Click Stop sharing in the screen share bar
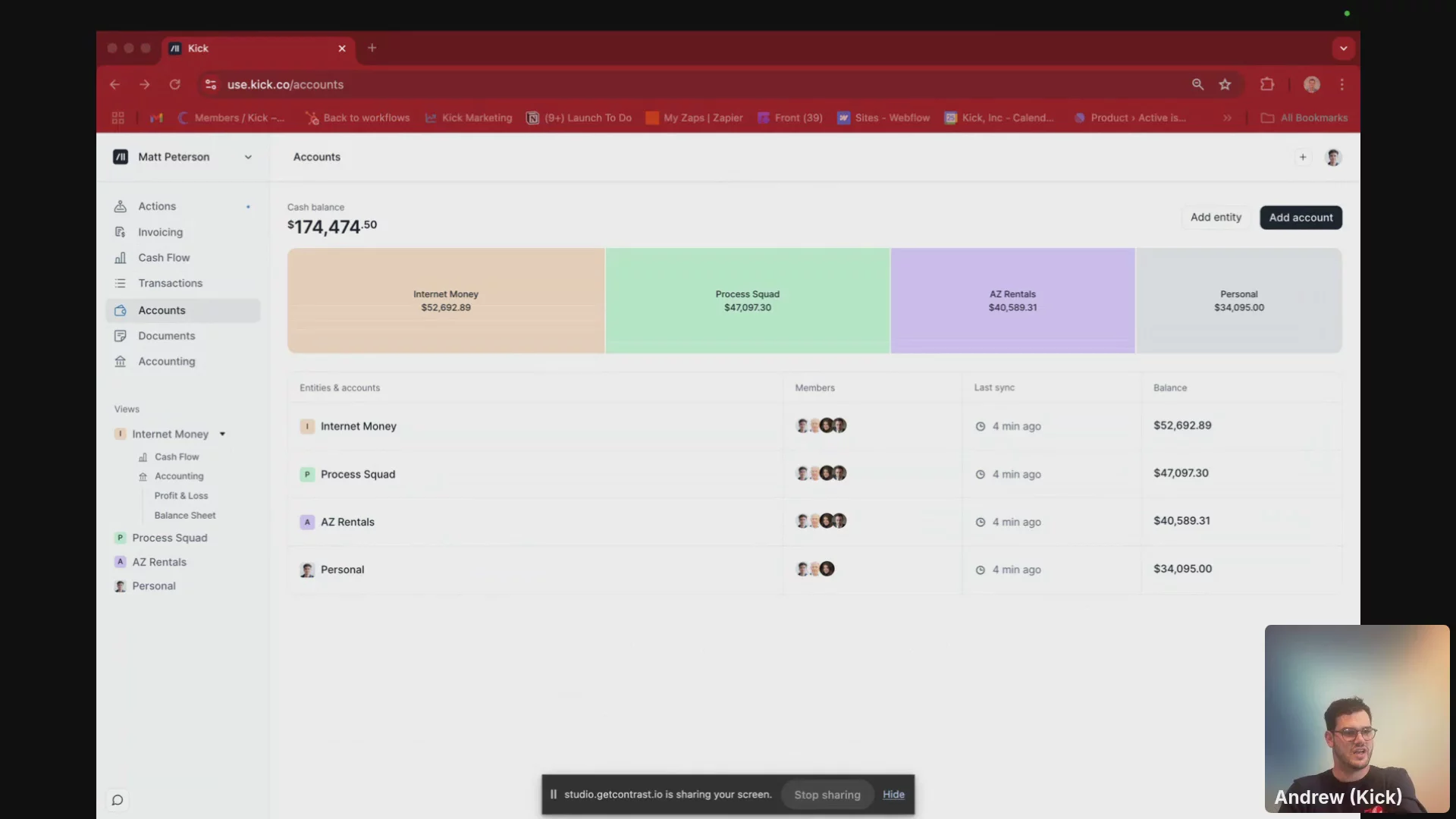Viewport: 1456px width, 819px height. point(827,795)
